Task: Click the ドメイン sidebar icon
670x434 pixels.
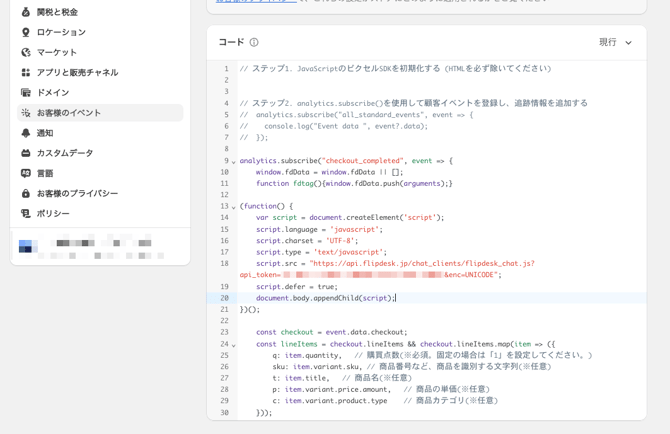Action: pyautogui.click(x=26, y=92)
